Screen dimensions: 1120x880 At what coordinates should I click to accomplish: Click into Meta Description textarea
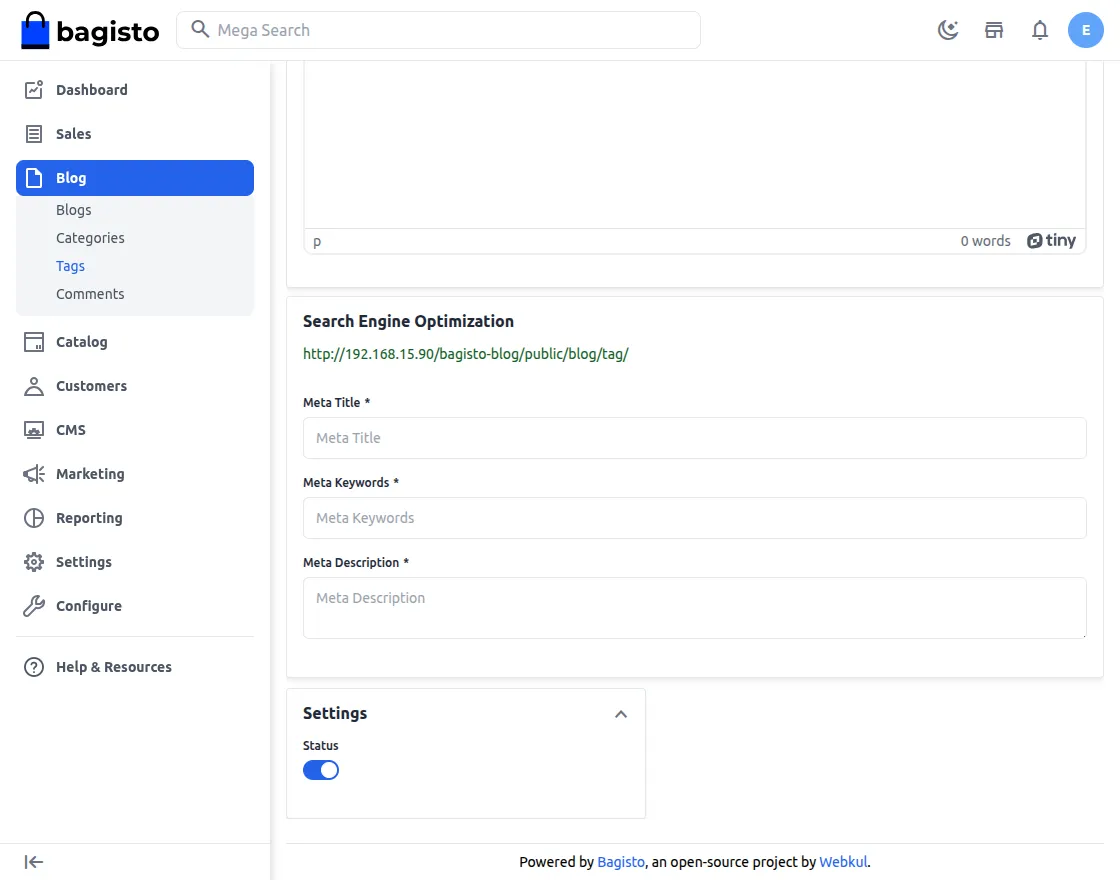[694, 608]
